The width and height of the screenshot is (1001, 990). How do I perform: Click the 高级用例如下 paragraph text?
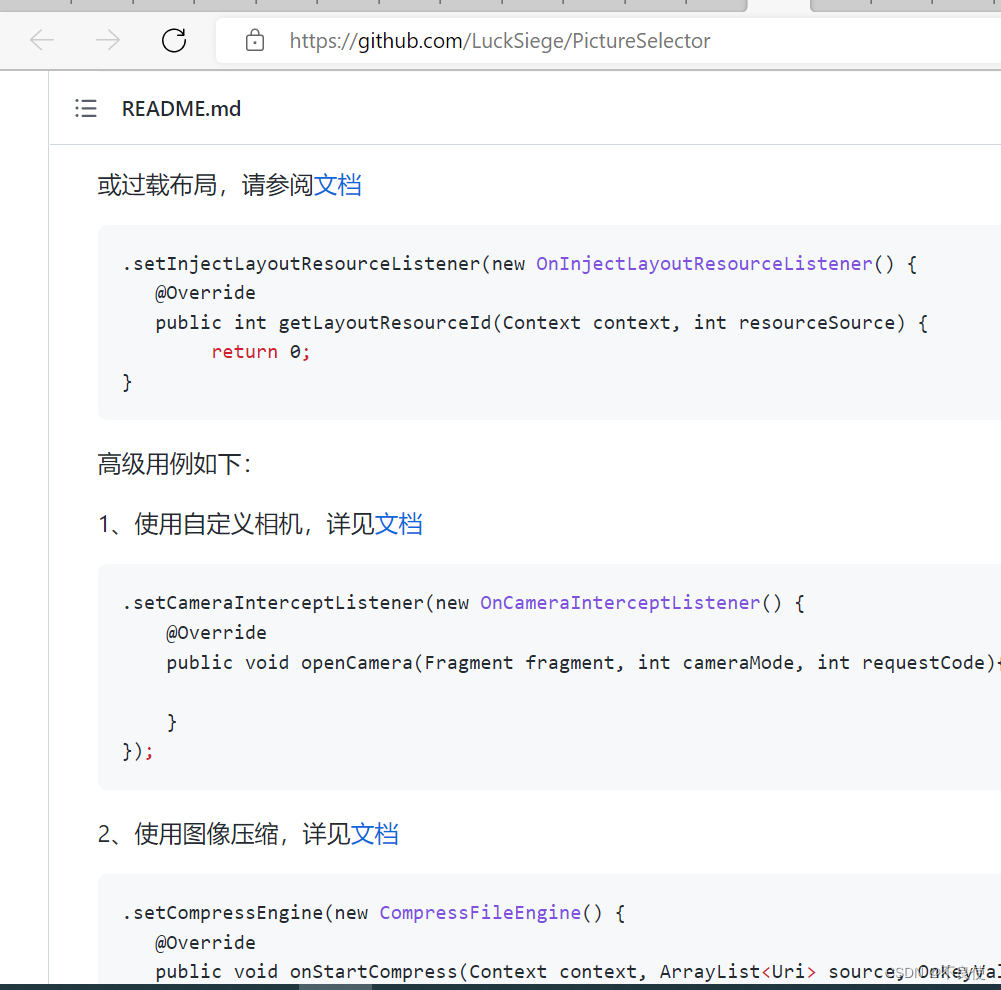(x=174, y=464)
